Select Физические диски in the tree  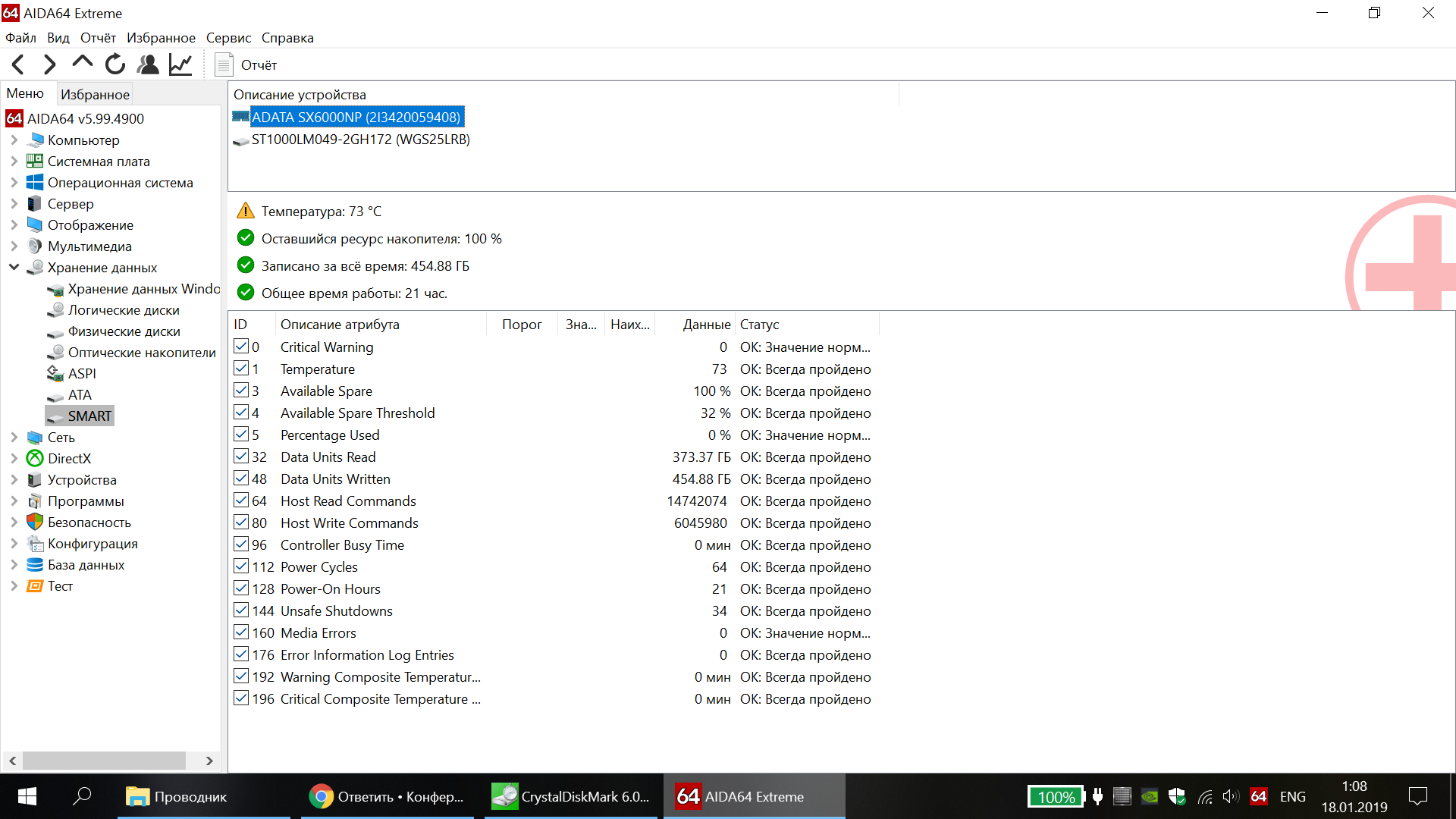[x=124, y=331]
